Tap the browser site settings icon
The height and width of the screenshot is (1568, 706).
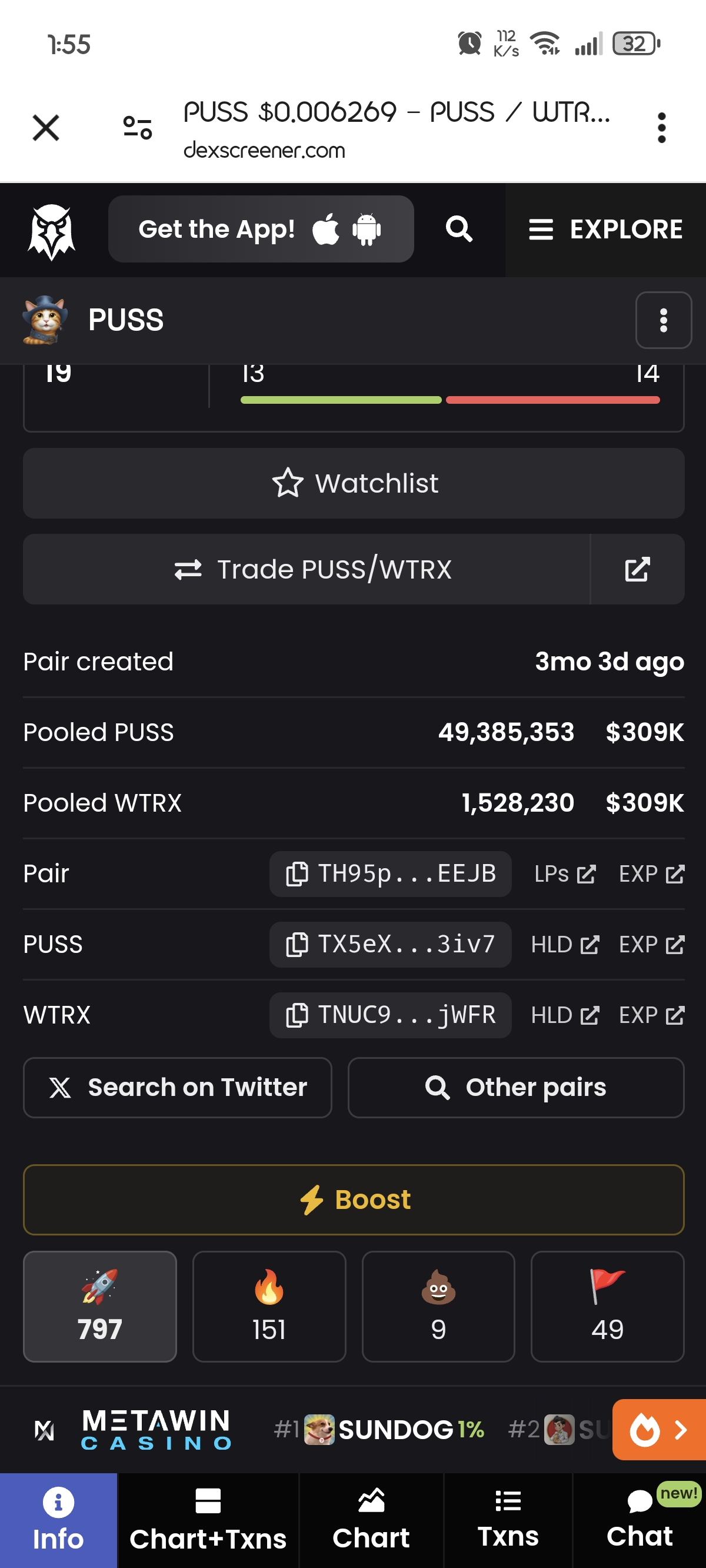pos(137,128)
